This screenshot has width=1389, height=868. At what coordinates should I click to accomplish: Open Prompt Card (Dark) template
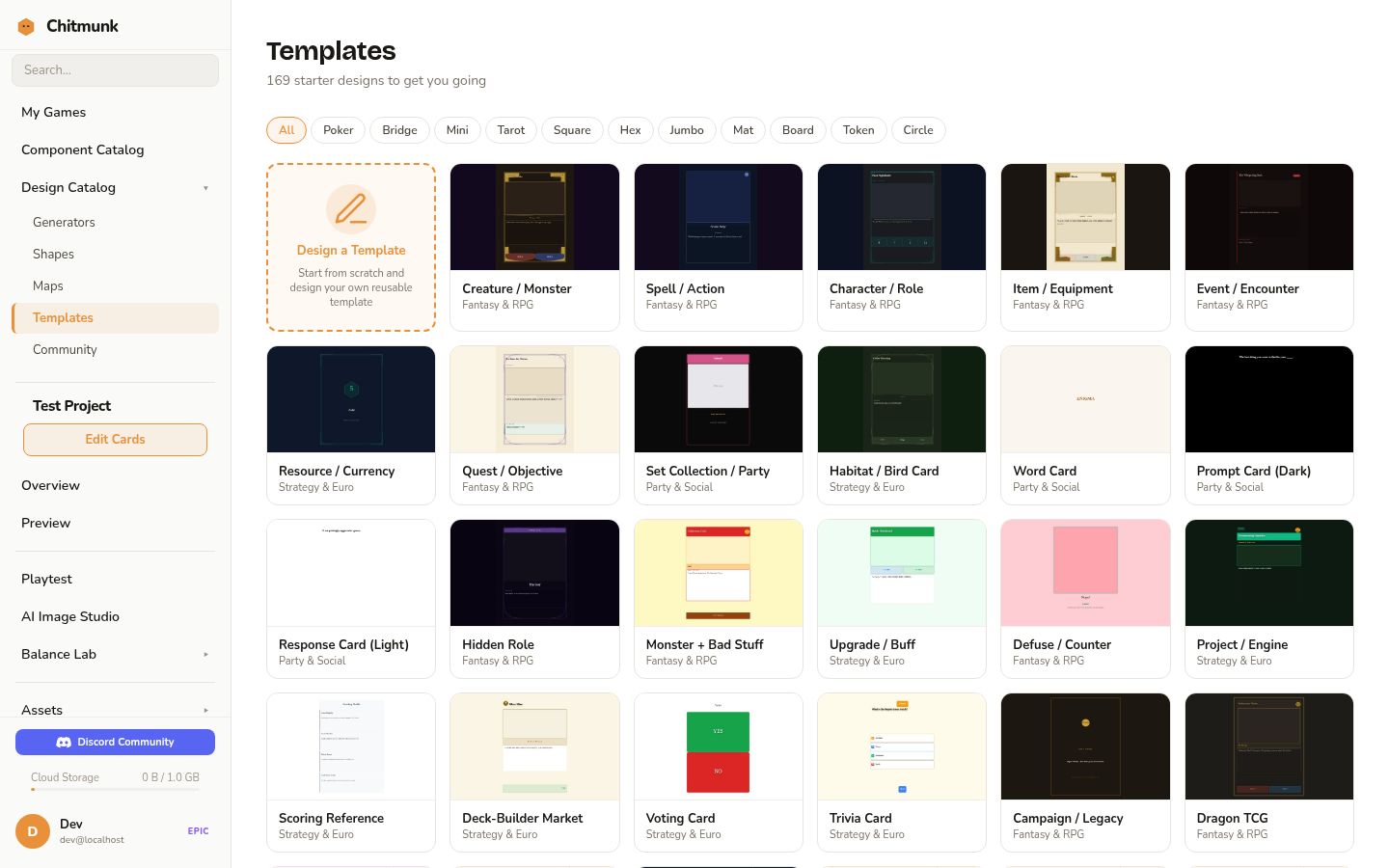(1269, 425)
